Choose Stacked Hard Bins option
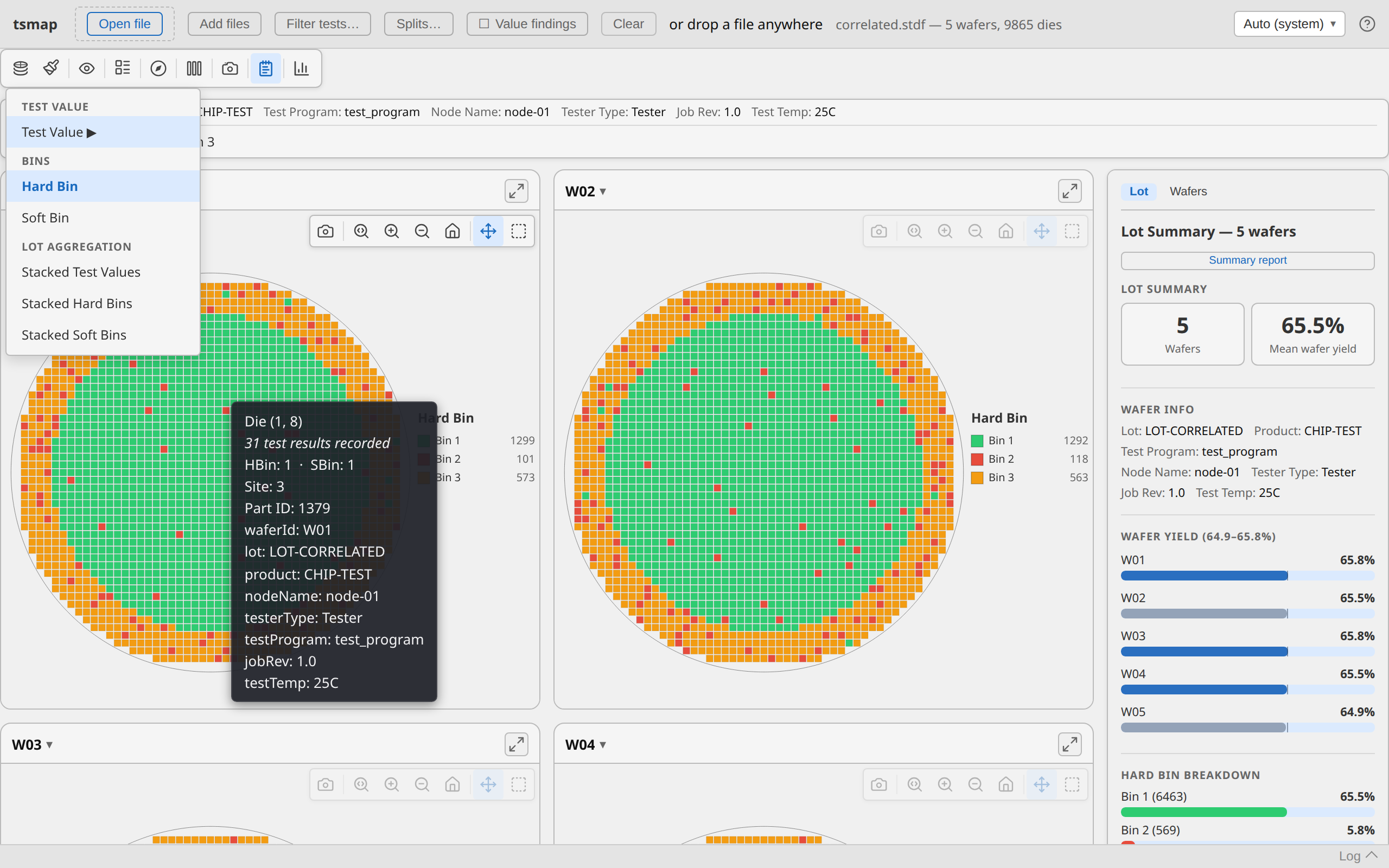The height and width of the screenshot is (868, 1389). click(103, 303)
